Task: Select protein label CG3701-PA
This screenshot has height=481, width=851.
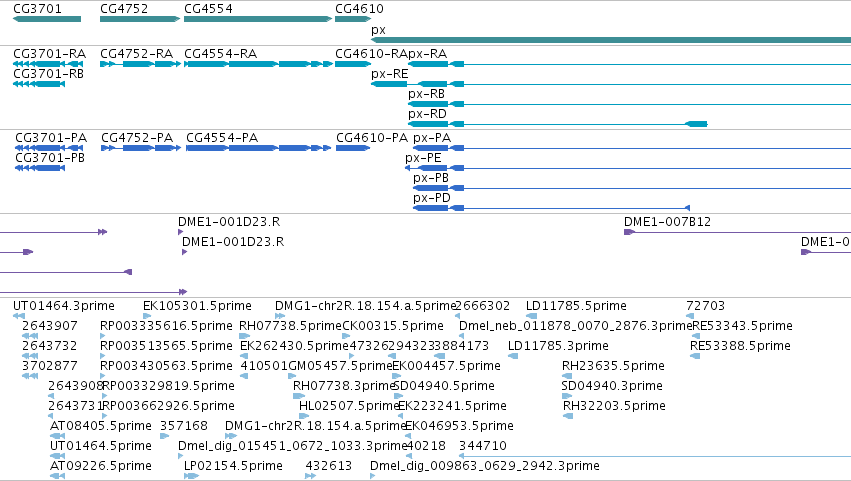Action: [51, 138]
